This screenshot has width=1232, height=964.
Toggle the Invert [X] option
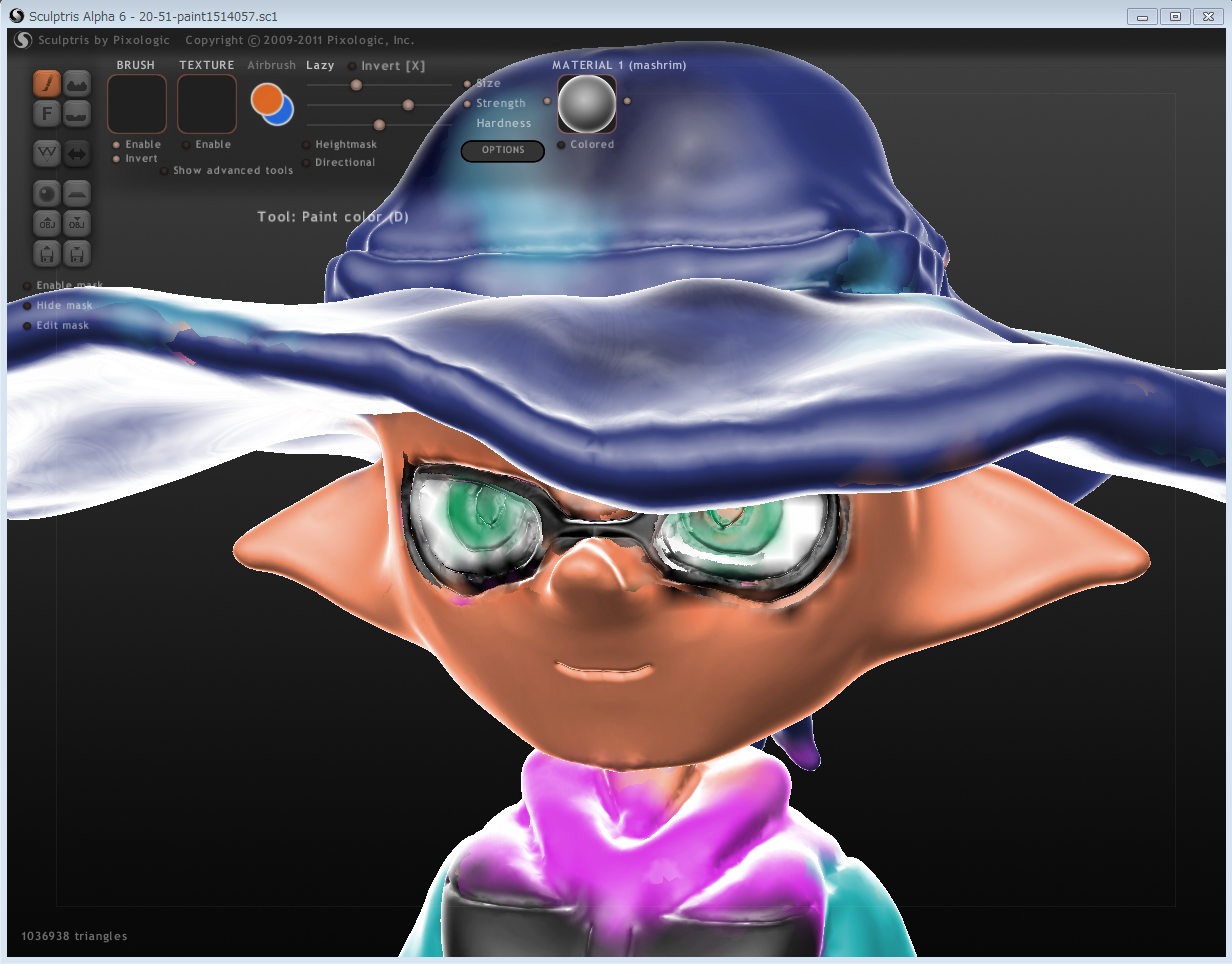tap(386, 66)
